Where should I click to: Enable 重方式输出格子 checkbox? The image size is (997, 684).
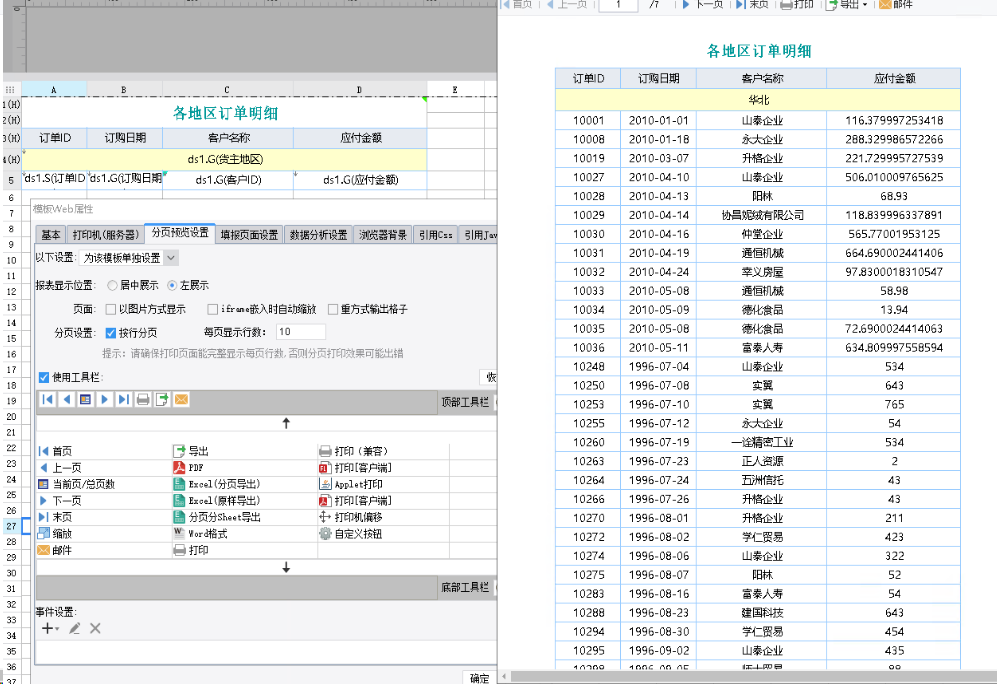click(333, 309)
